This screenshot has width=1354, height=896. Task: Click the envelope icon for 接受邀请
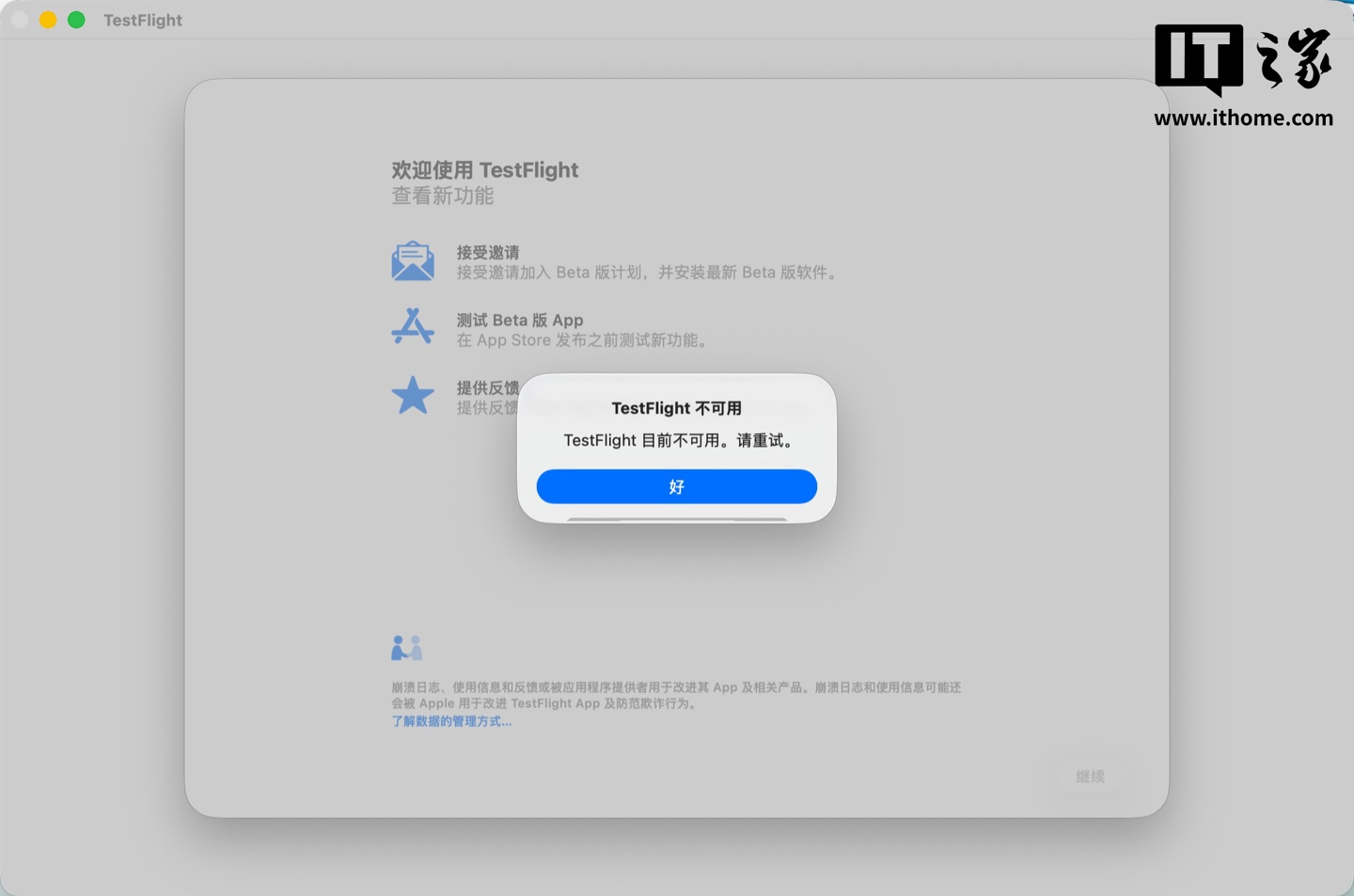coord(413,261)
